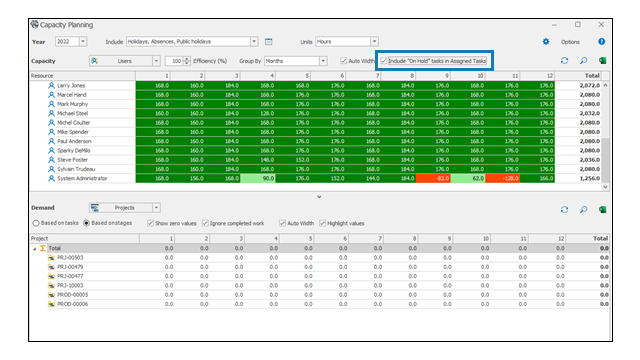Click the Efficiency stepper arrows
Screen dimensions: 640x360
point(187,61)
